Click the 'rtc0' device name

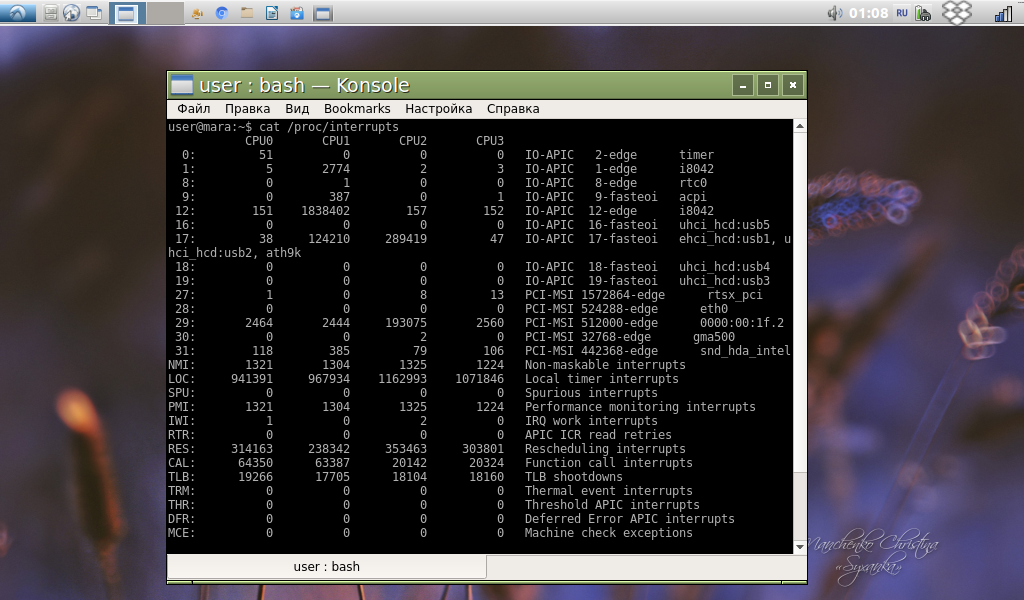pyautogui.click(x=693, y=183)
